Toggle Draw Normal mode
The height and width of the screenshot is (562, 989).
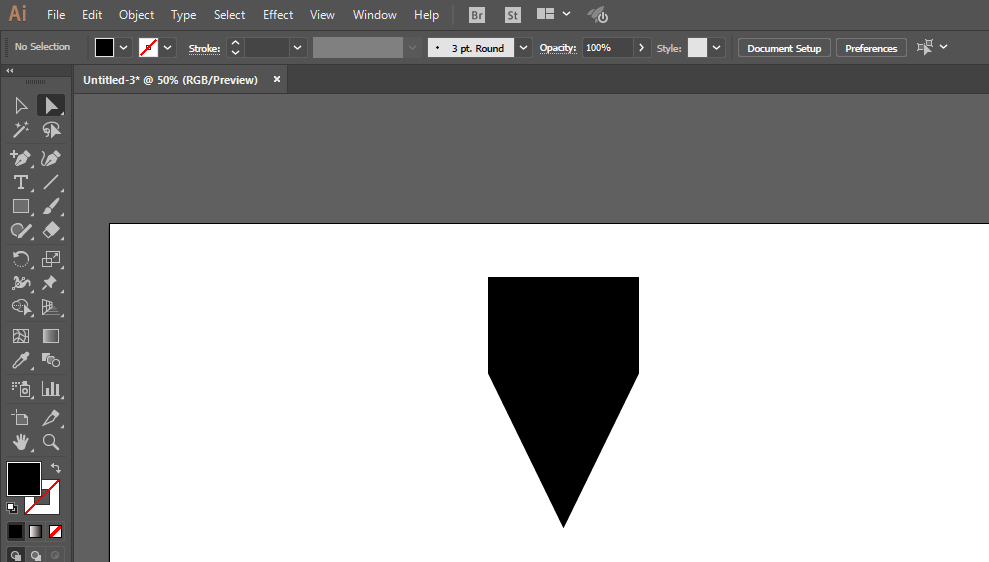pyautogui.click(x=16, y=556)
